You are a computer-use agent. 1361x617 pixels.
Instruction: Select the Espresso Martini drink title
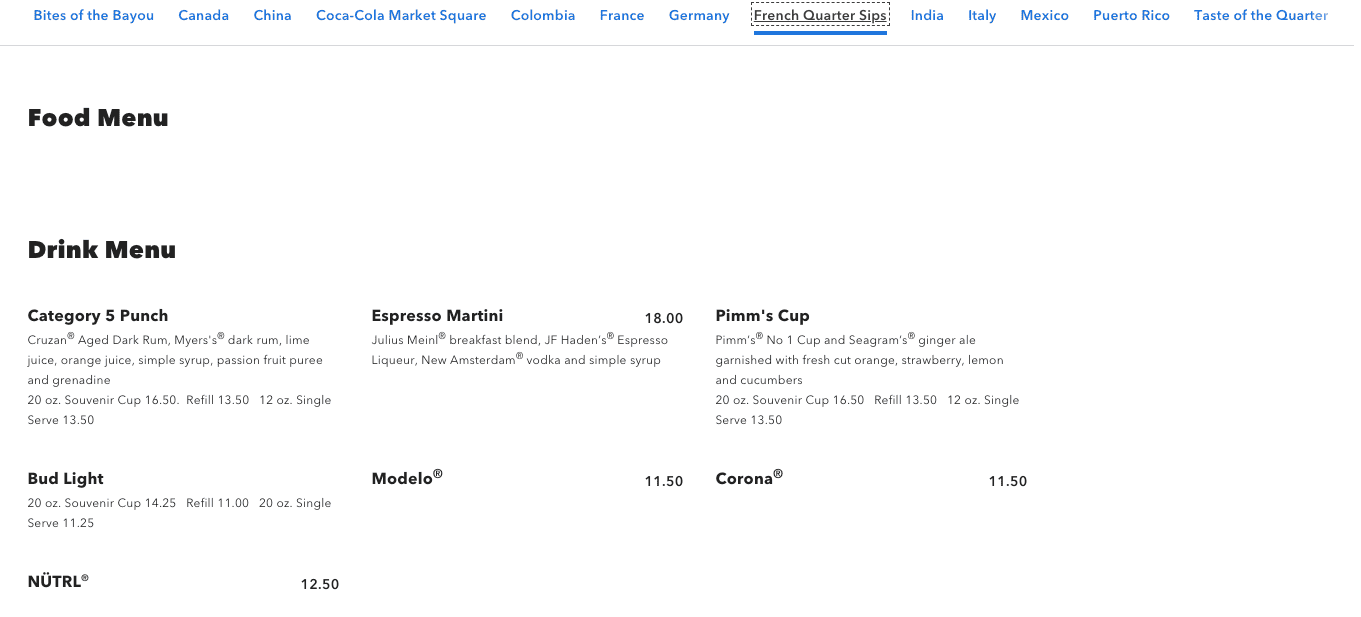click(x=437, y=316)
